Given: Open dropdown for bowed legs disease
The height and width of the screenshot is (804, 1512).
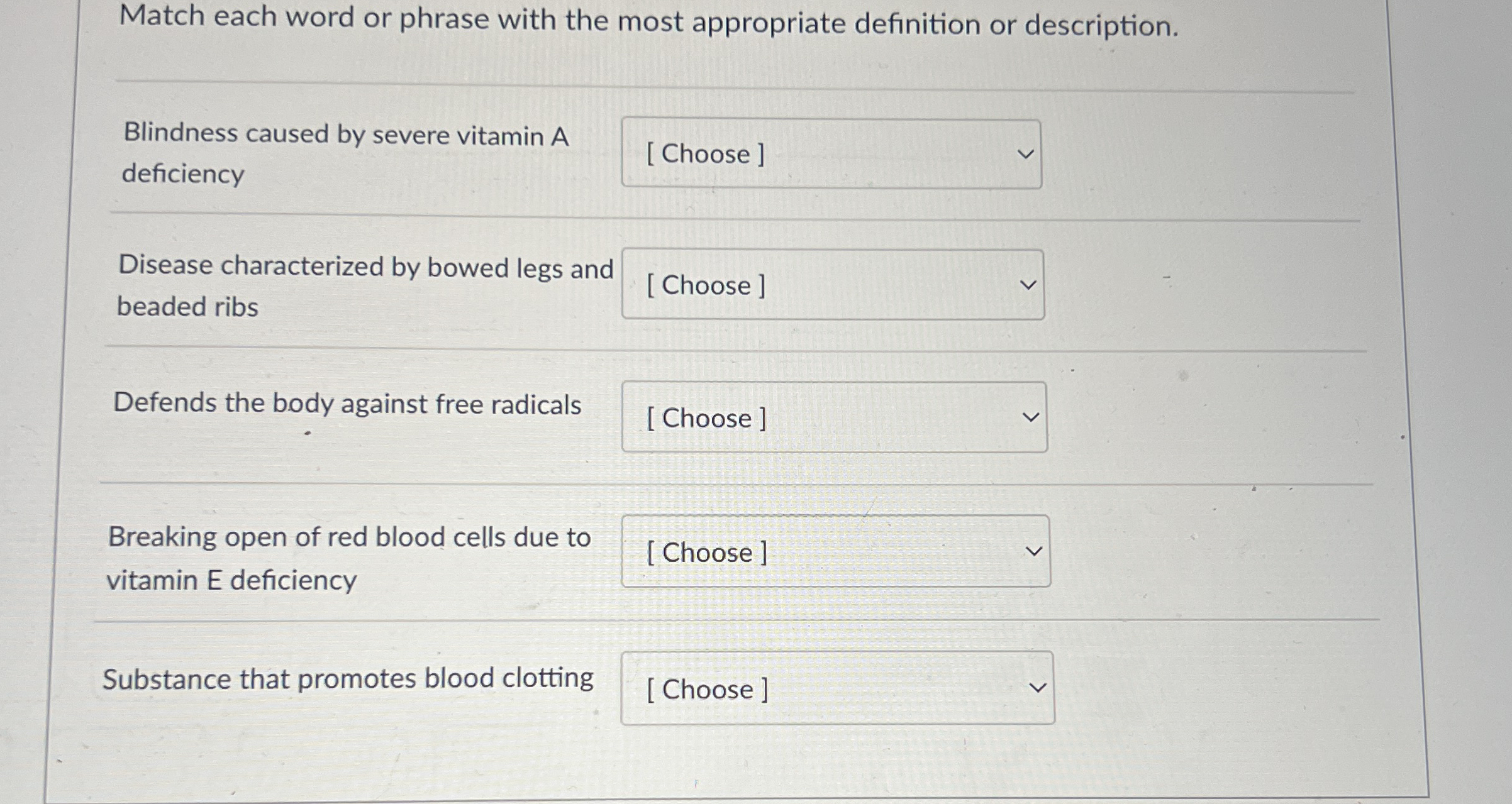Looking at the screenshot, I should [833, 285].
